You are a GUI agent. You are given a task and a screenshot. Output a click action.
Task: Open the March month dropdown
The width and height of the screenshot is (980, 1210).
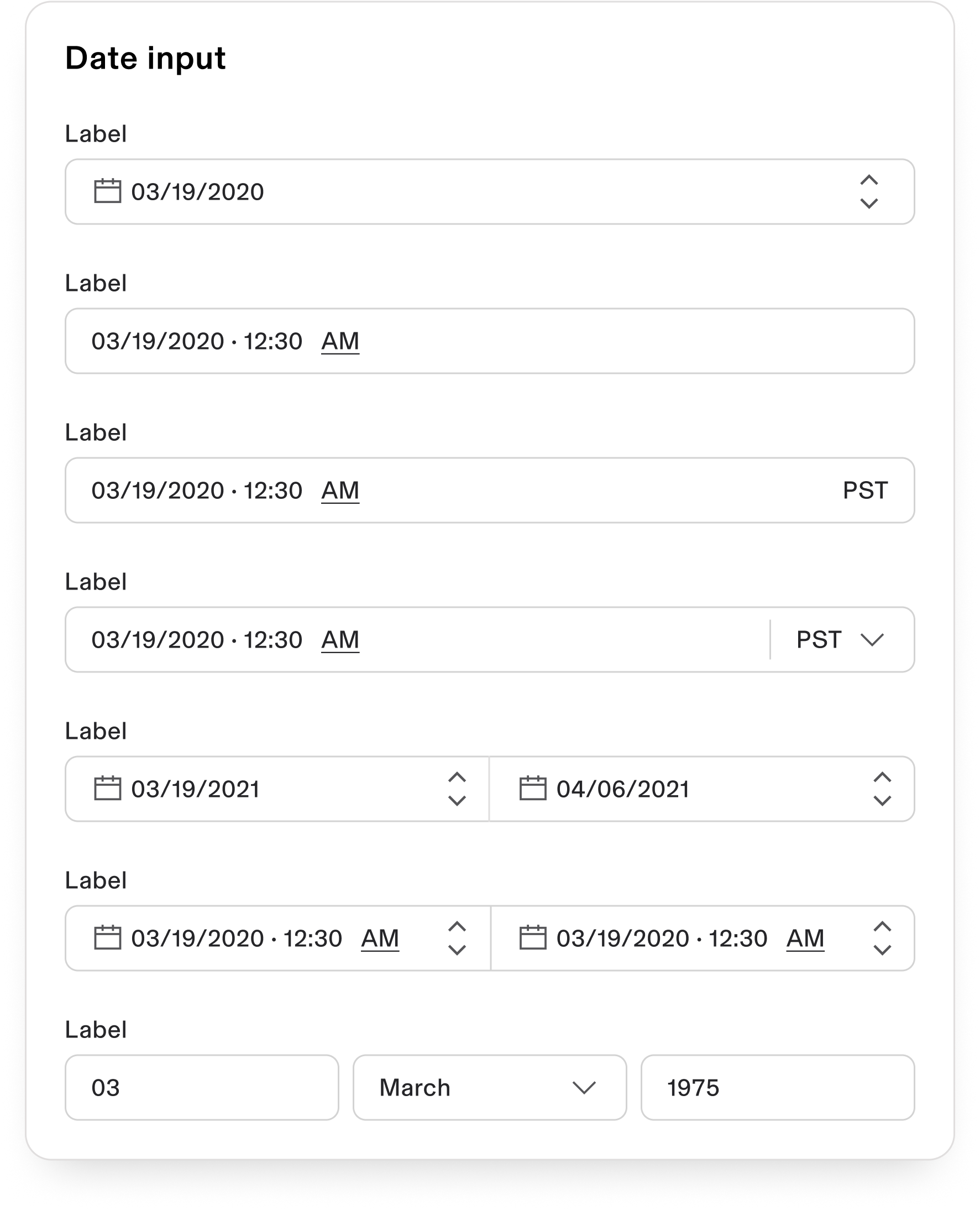coord(490,1087)
